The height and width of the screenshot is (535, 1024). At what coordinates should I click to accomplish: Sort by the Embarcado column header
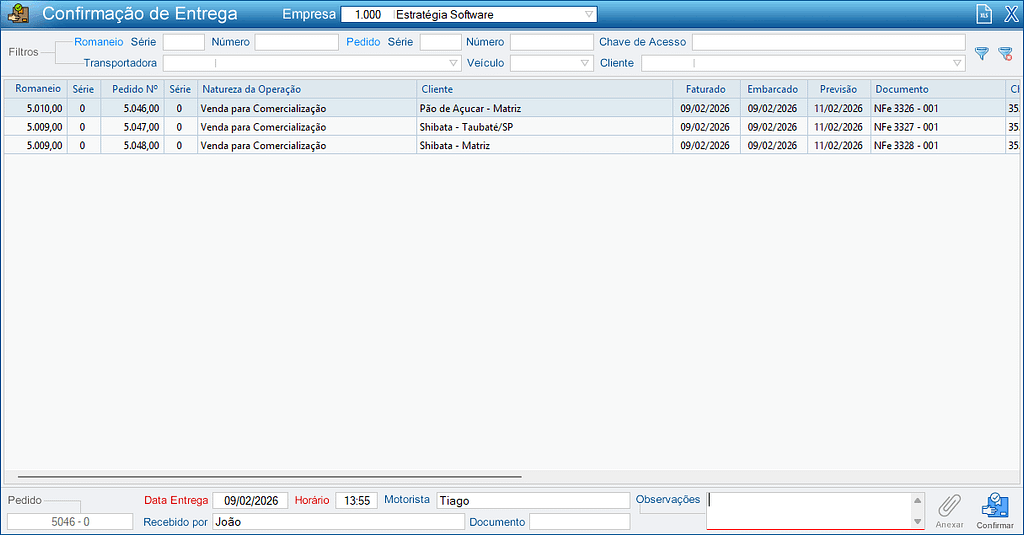click(x=773, y=89)
